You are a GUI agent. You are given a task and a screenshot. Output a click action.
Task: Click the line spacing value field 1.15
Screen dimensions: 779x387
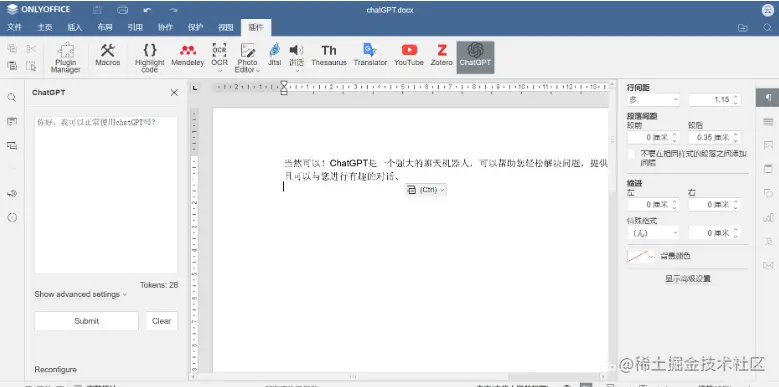(714, 99)
